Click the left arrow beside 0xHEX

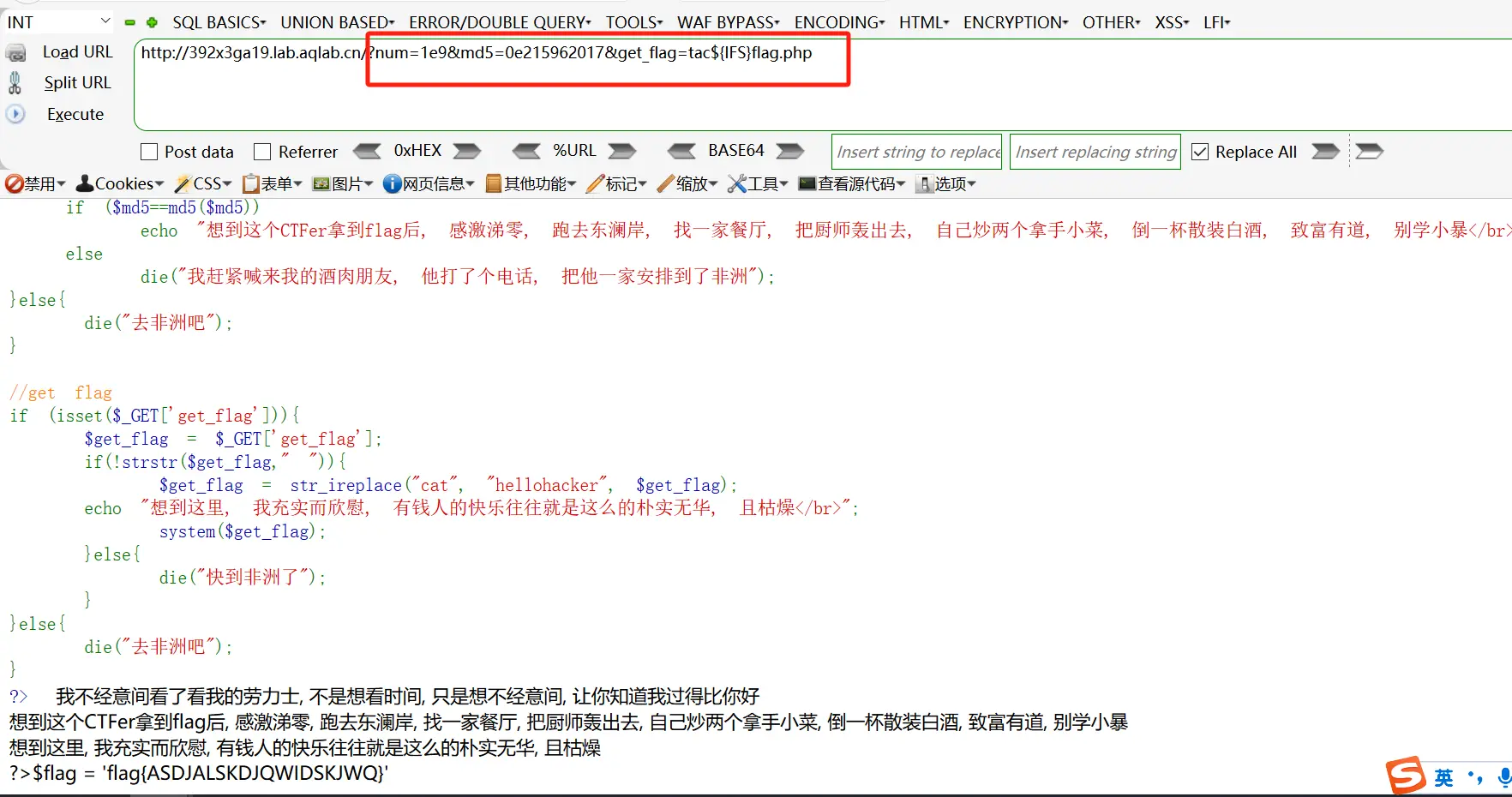[367, 152]
